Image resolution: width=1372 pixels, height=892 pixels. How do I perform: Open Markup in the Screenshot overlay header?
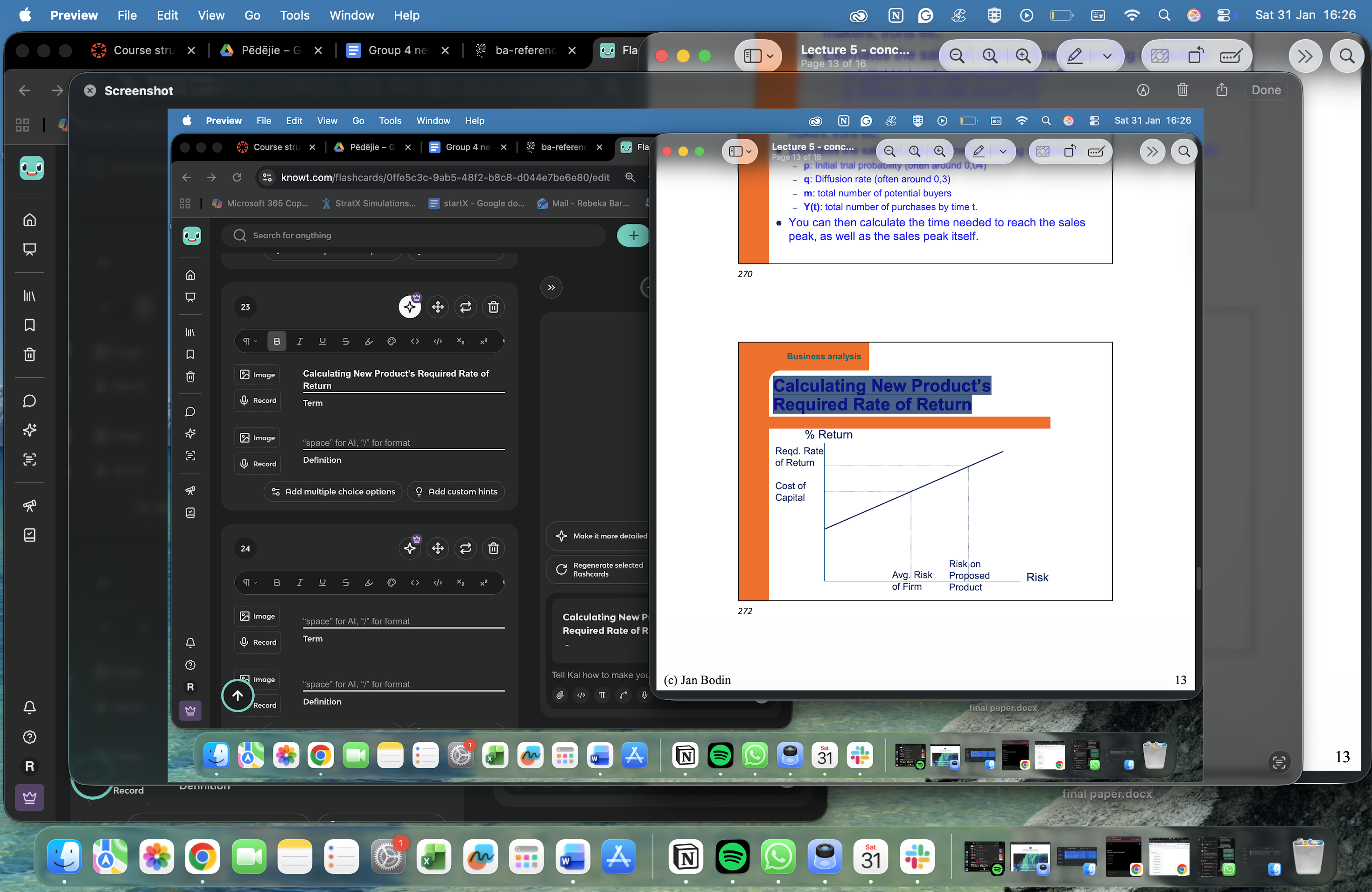[x=1143, y=90]
